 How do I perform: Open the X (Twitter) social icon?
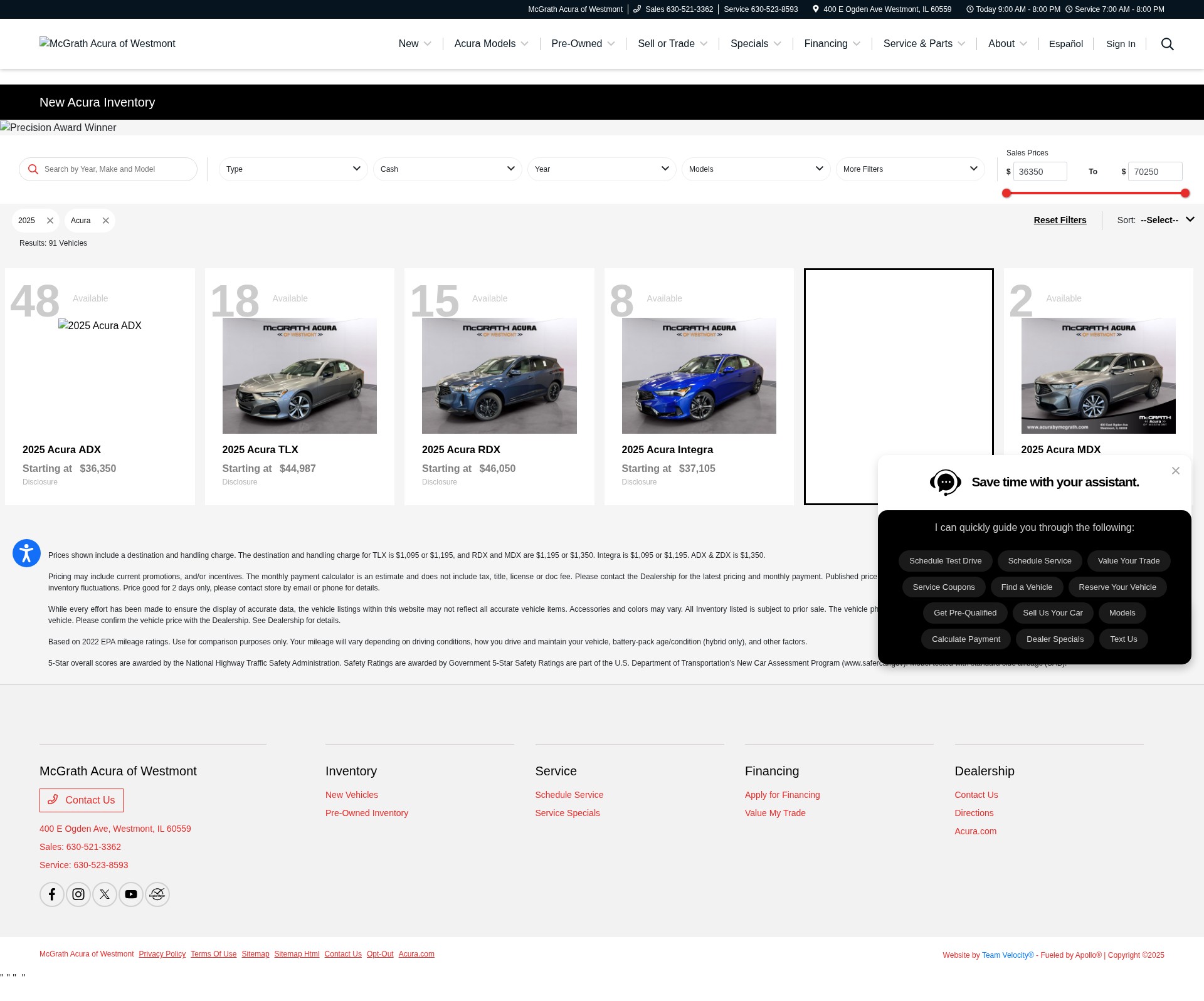tap(105, 894)
